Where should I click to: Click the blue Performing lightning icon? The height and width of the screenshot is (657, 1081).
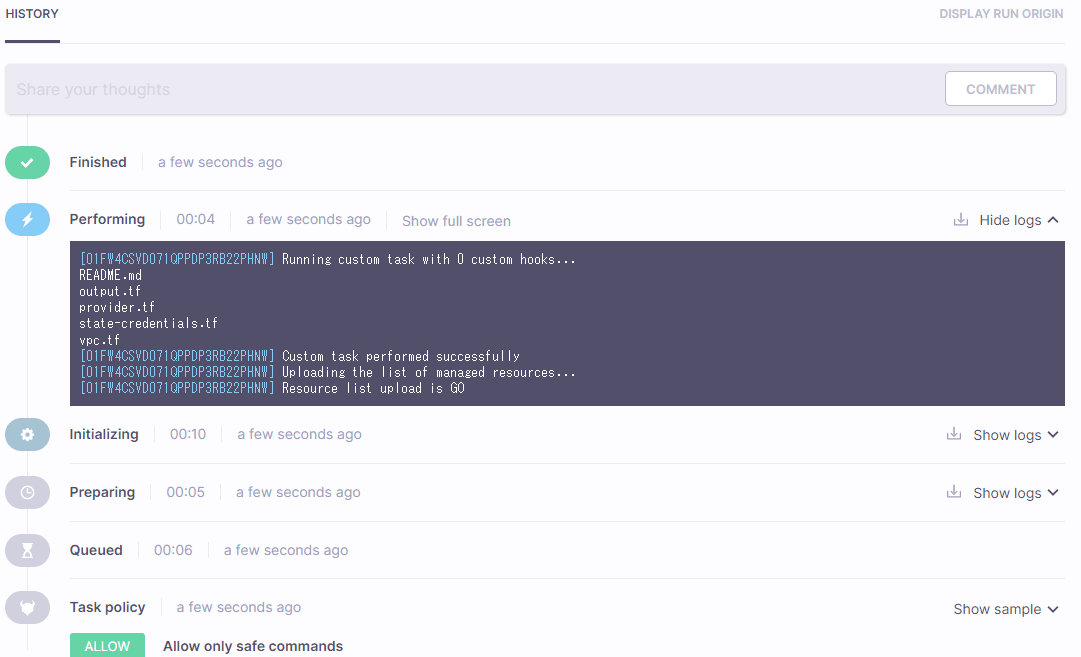[x=28, y=220]
